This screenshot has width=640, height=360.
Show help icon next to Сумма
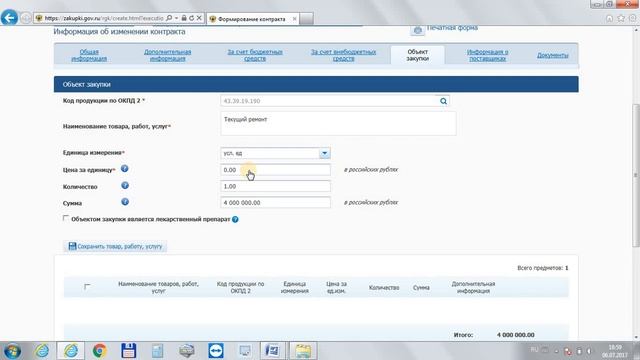(125, 202)
